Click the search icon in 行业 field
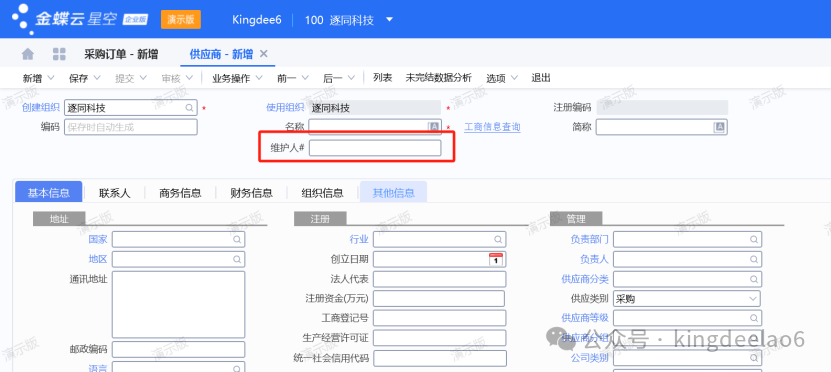831x372 pixels. pos(498,240)
